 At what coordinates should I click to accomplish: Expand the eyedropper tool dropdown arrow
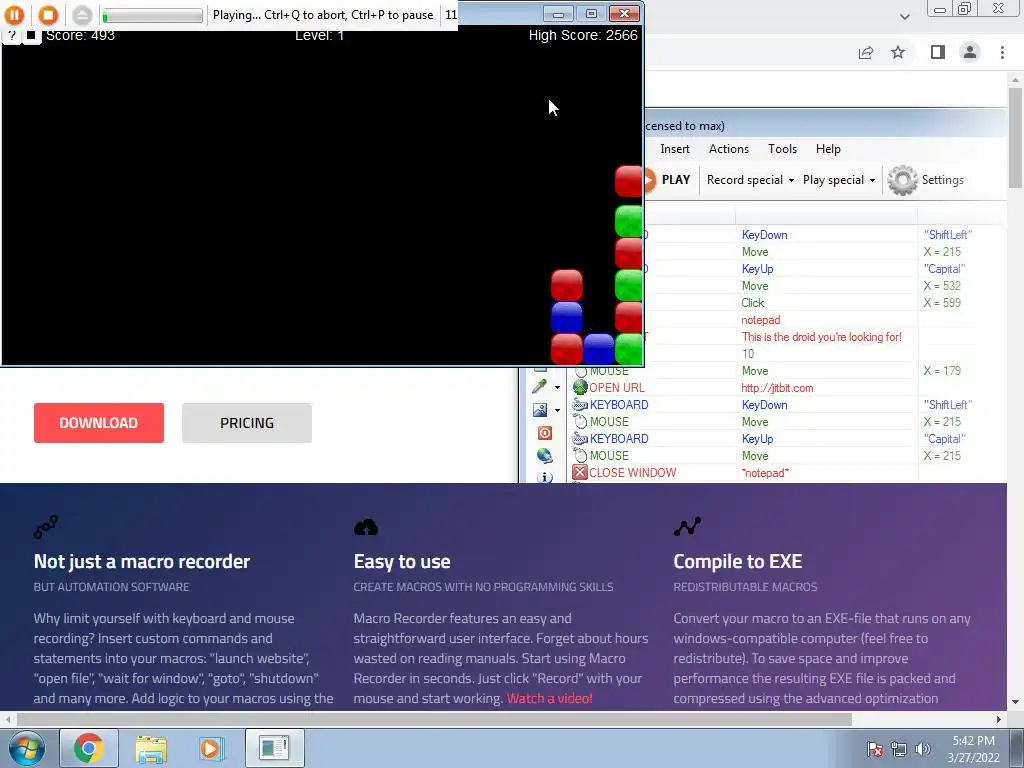[x=557, y=388]
